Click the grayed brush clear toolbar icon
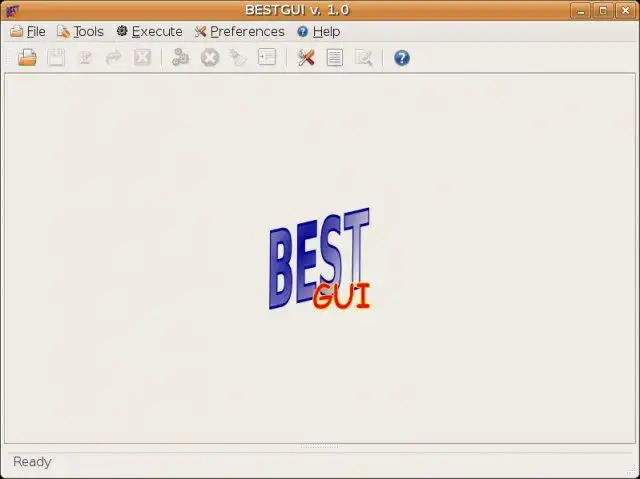This screenshot has height=479, width=640. (238, 58)
